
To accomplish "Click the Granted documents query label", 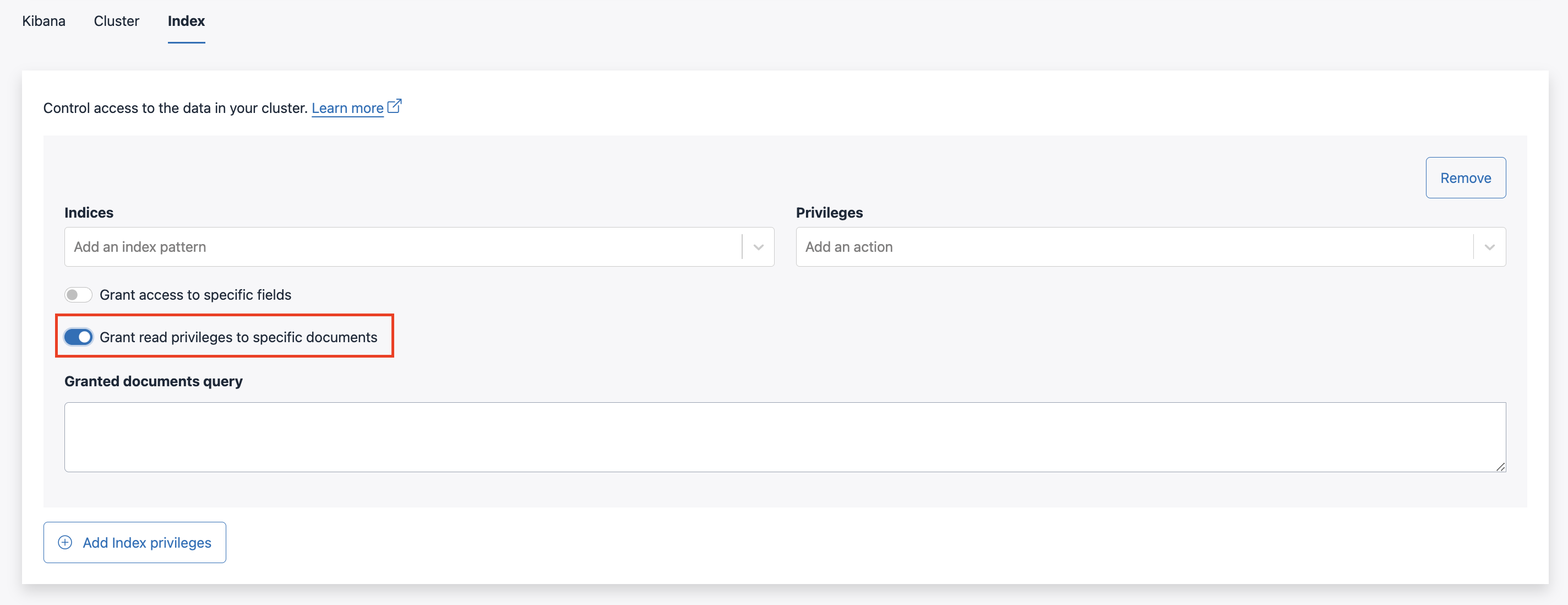I will click(x=154, y=381).
